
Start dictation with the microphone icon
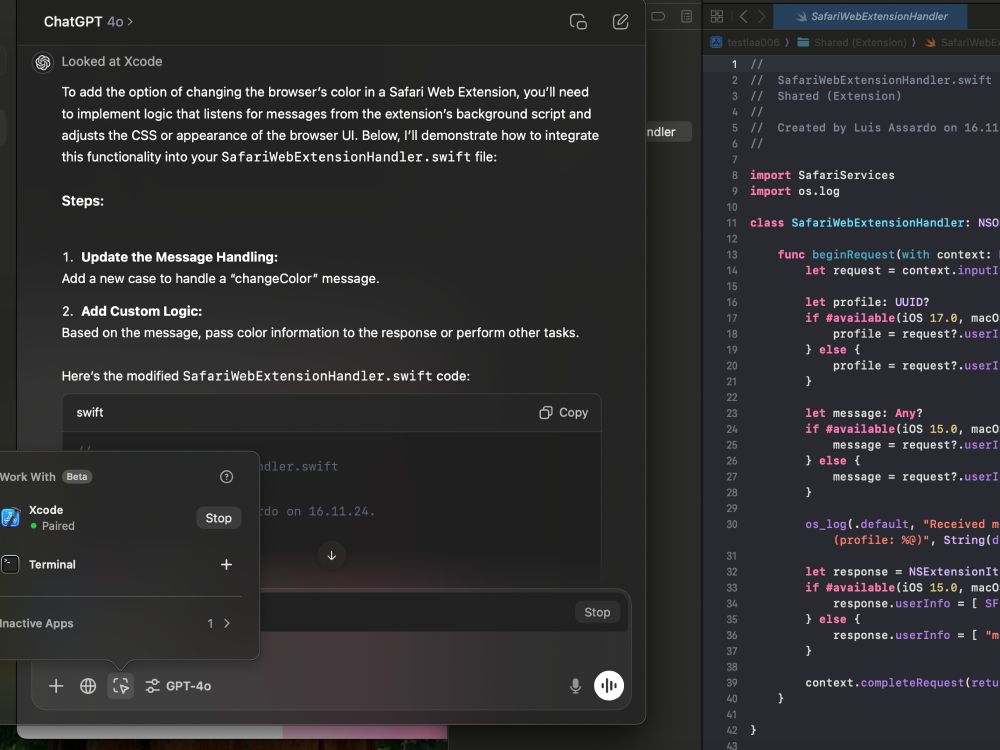point(575,686)
